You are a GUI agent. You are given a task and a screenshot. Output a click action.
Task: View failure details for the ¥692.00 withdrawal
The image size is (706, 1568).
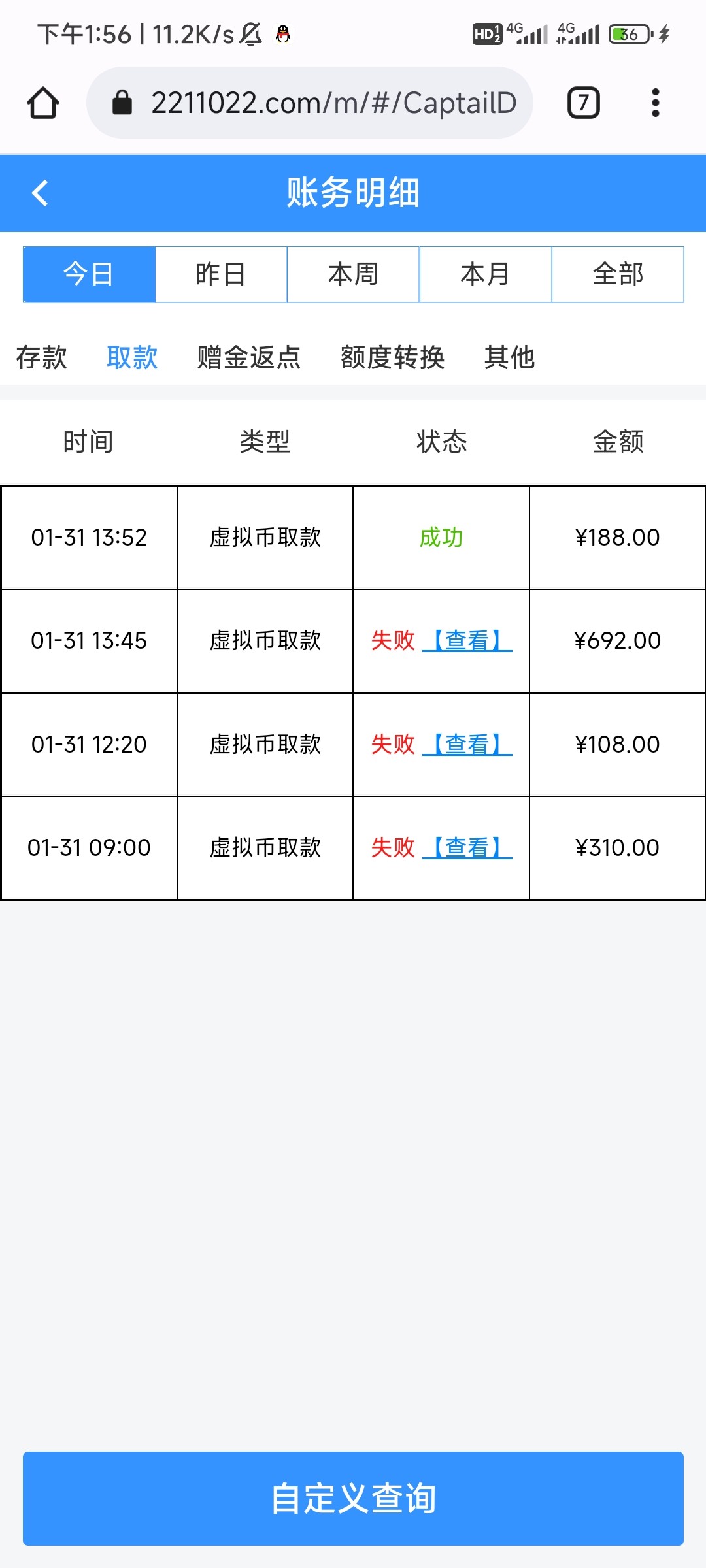pyautogui.click(x=467, y=641)
